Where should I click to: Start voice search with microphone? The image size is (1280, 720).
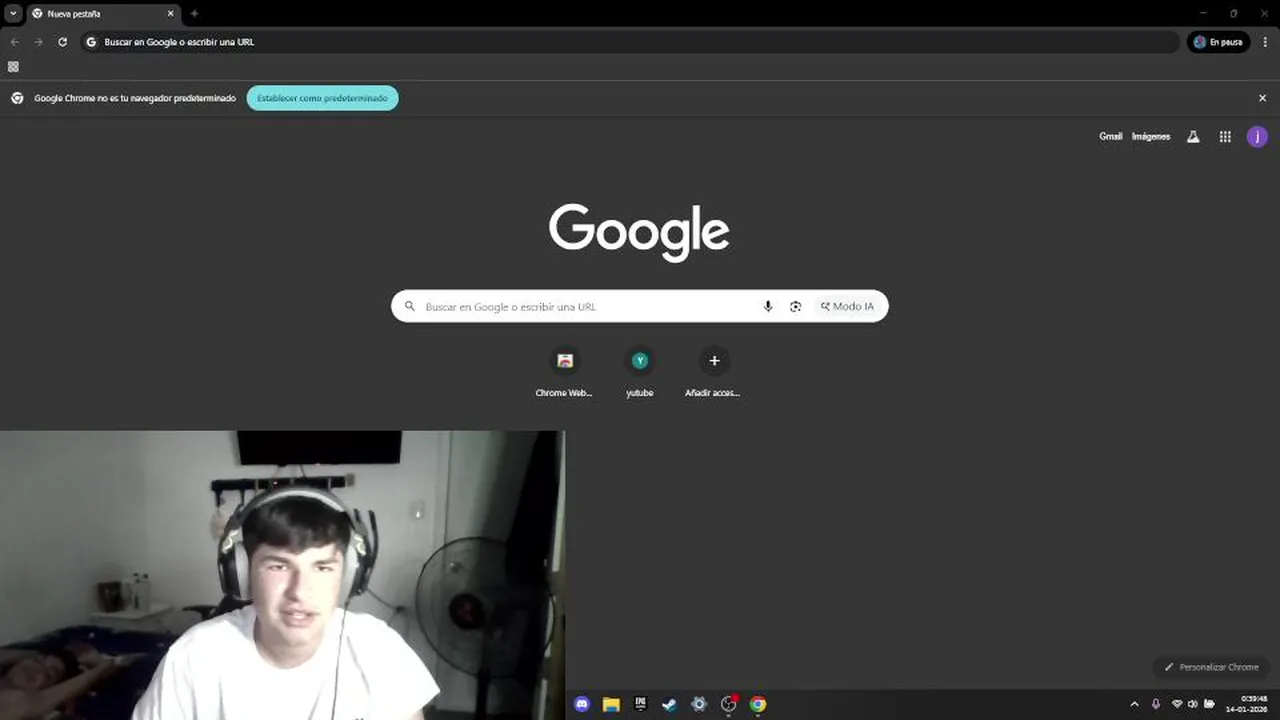pos(768,306)
